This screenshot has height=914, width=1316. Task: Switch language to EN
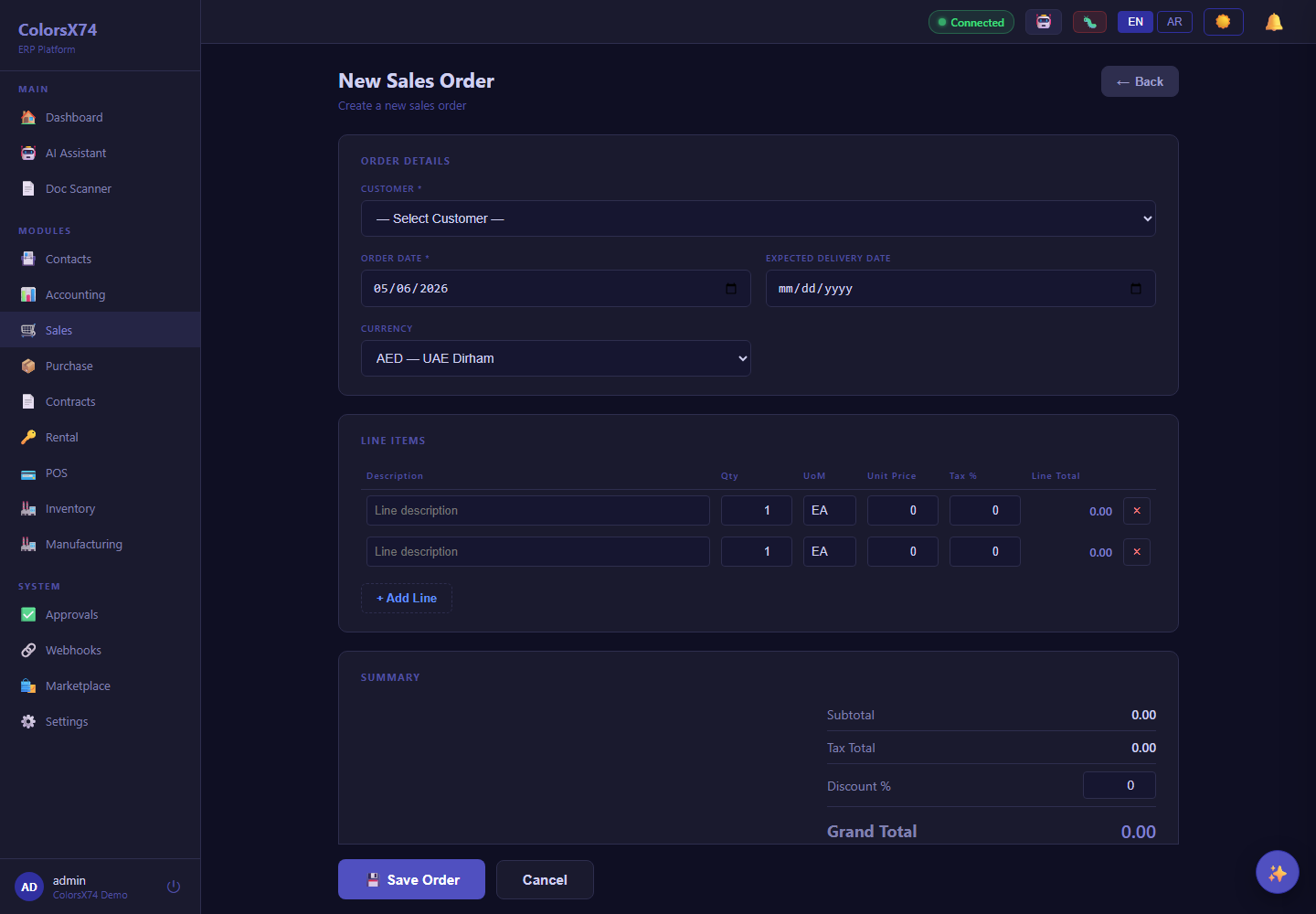(x=1135, y=22)
